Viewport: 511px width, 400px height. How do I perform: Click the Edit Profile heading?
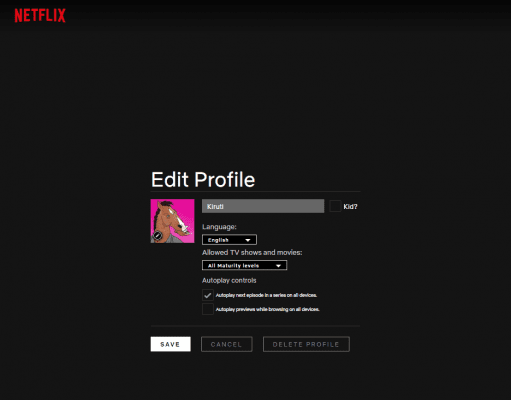coord(203,180)
